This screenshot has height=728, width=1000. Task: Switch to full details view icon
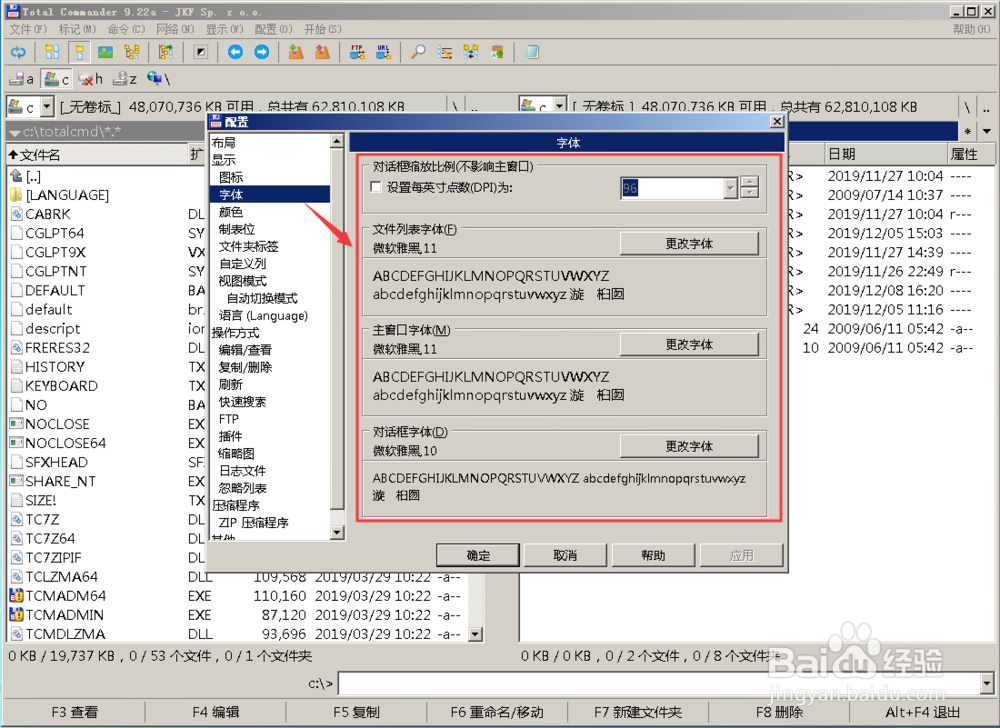point(80,52)
